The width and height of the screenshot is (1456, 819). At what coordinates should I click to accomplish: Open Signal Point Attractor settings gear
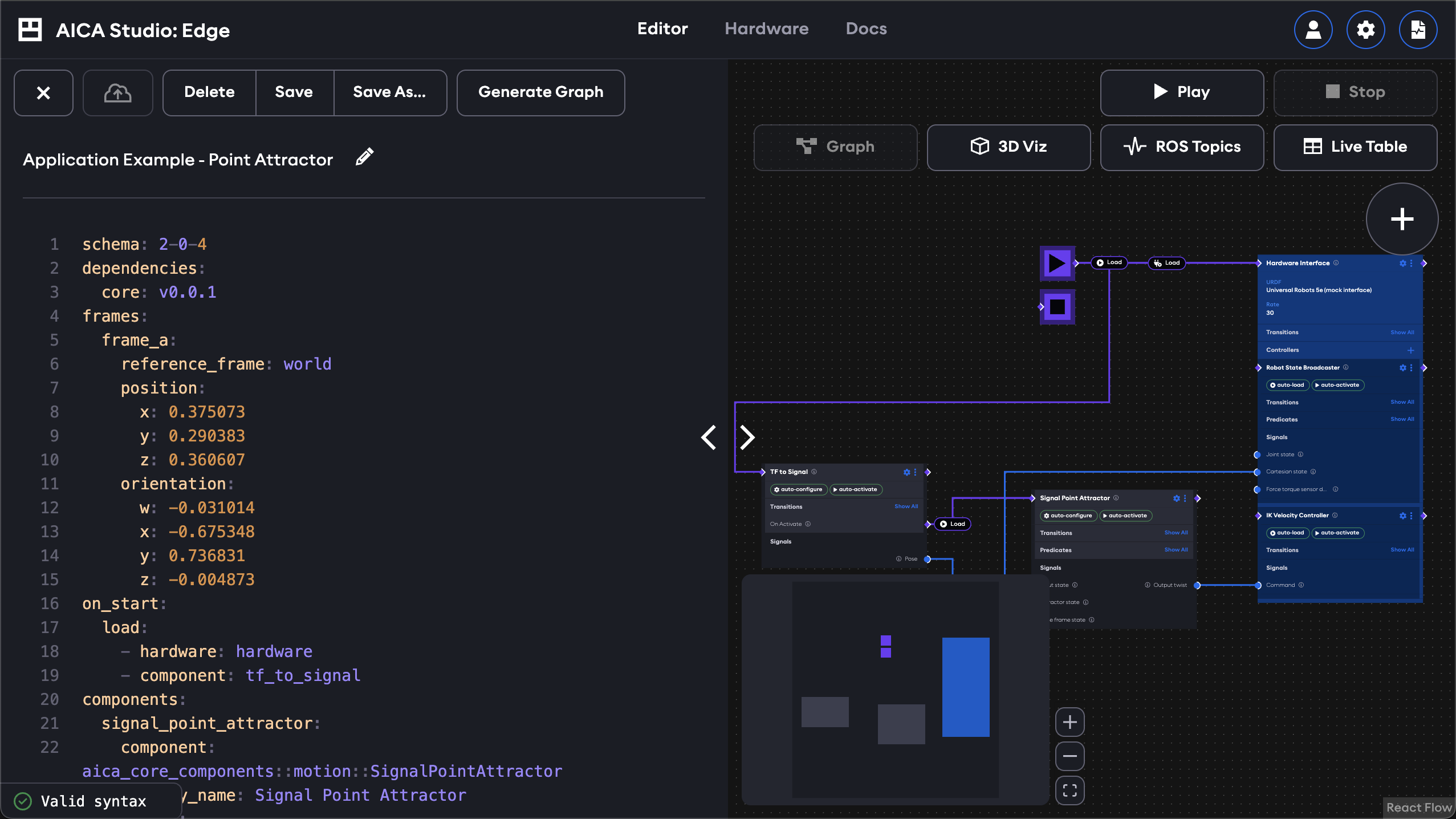1176,498
